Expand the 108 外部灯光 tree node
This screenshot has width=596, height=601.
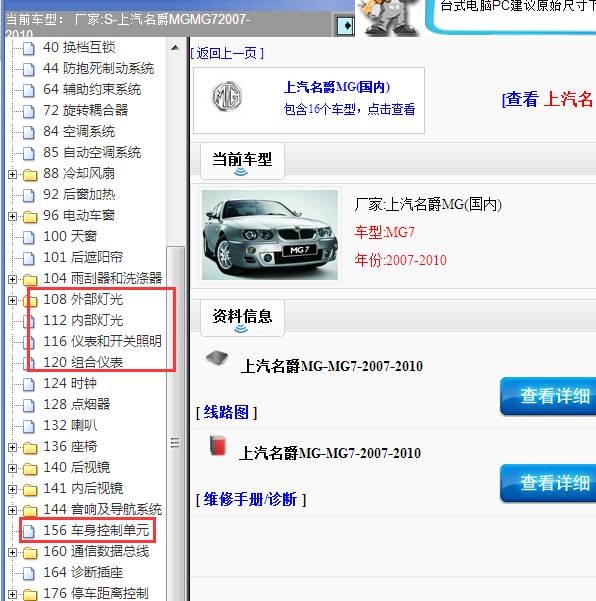coord(12,300)
